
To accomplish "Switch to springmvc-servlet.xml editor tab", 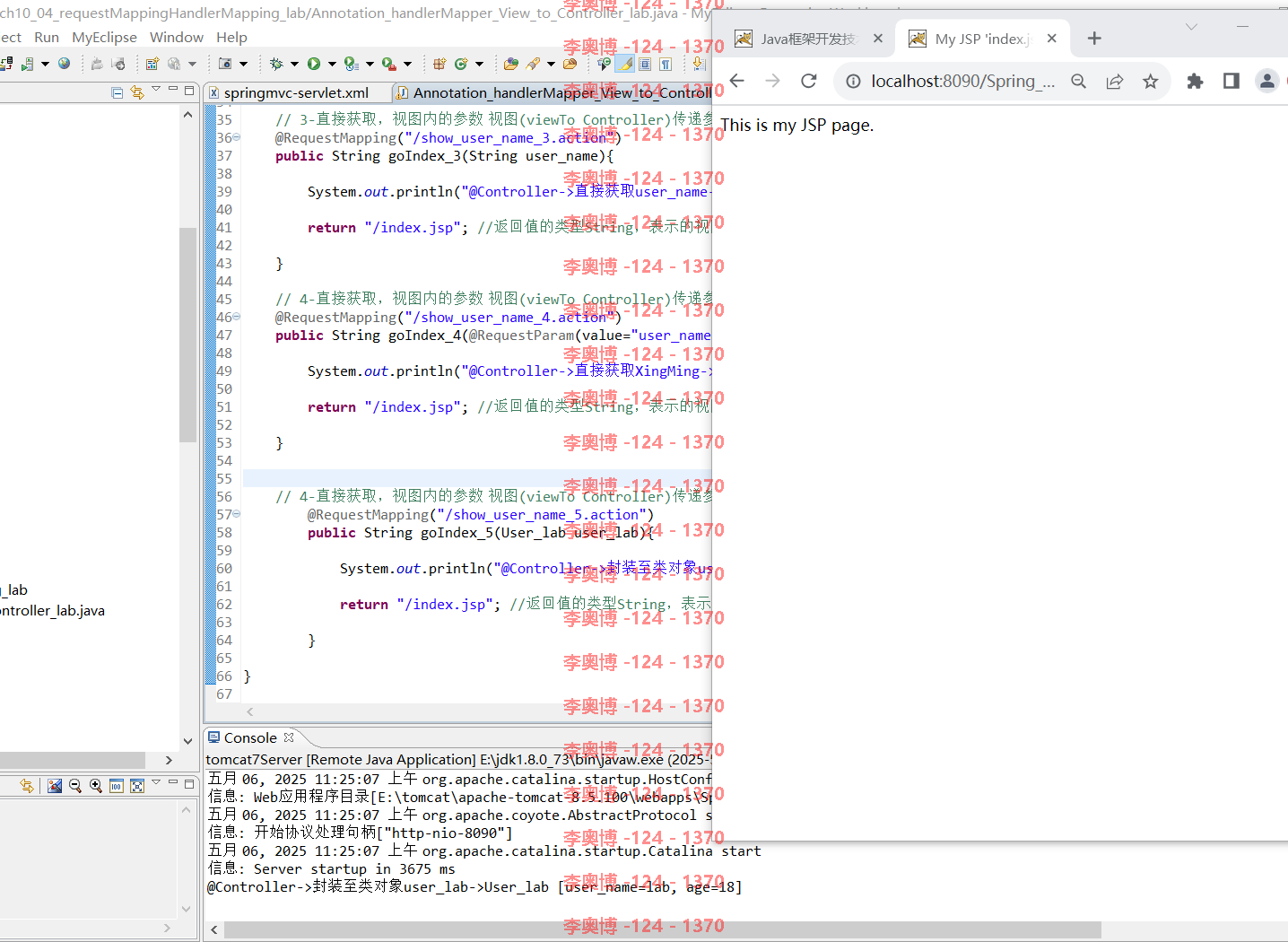I will [x=297, y=92].
